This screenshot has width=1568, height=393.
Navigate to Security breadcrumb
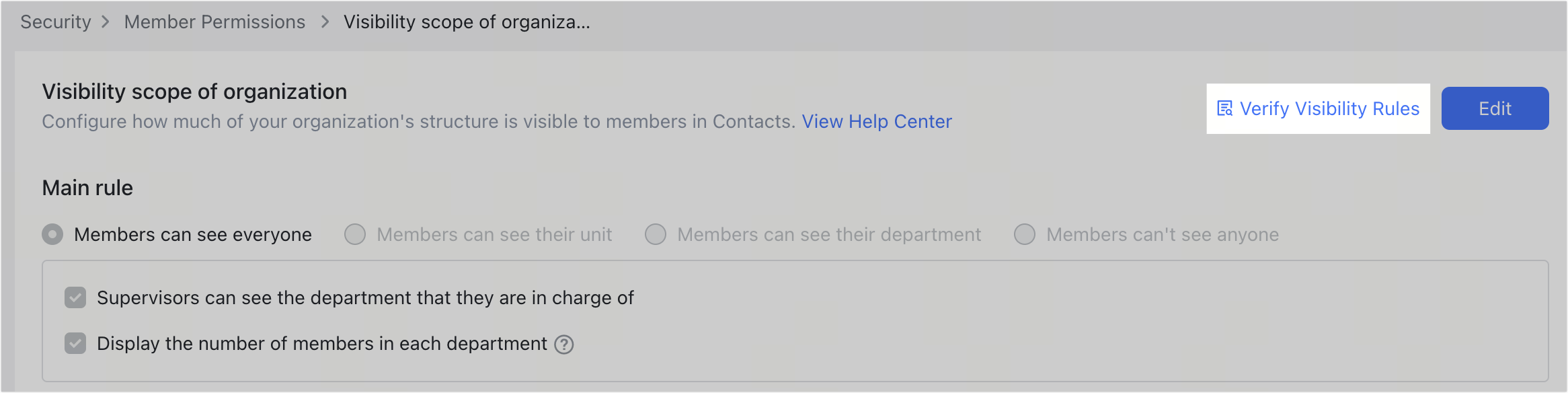pos(56,22)
